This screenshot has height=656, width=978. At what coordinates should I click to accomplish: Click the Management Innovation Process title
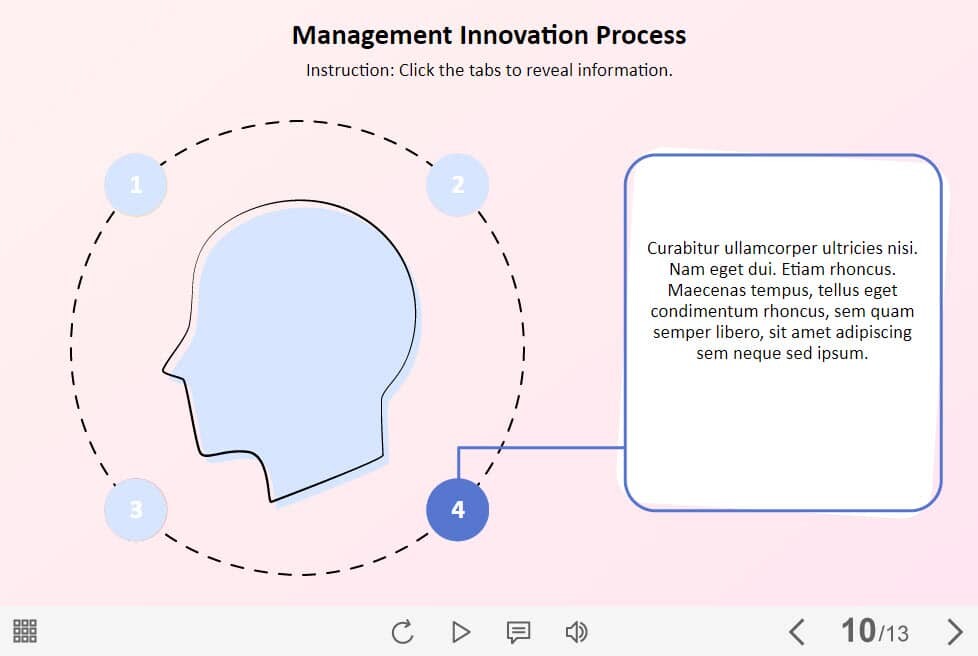pyautogui.click(x=489, y=36)
